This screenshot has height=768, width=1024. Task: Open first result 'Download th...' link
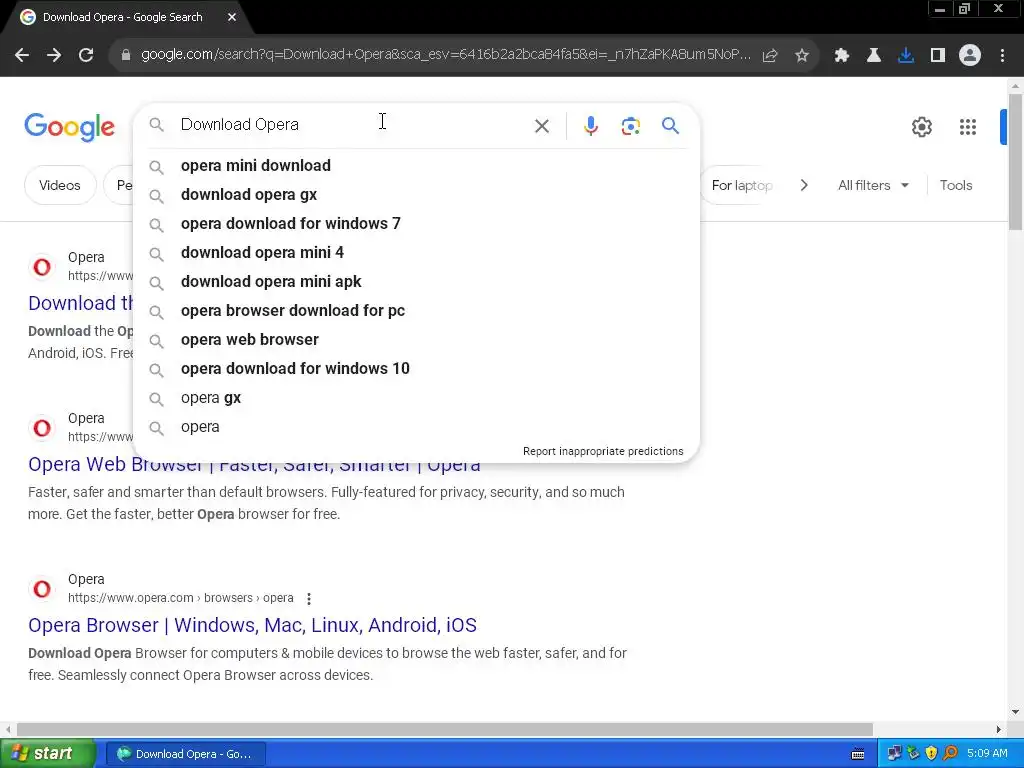[81, 303]
